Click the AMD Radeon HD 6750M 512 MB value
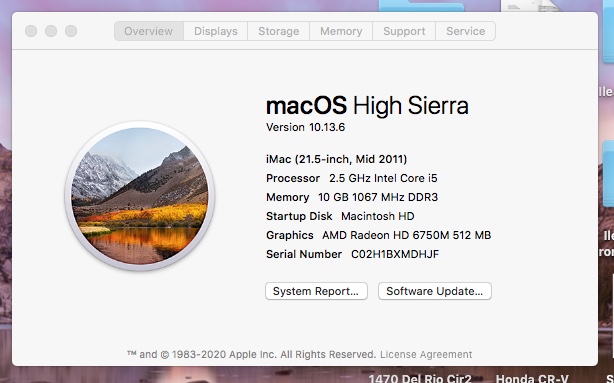This screenshot has width=614, height=383. (406, 235)
